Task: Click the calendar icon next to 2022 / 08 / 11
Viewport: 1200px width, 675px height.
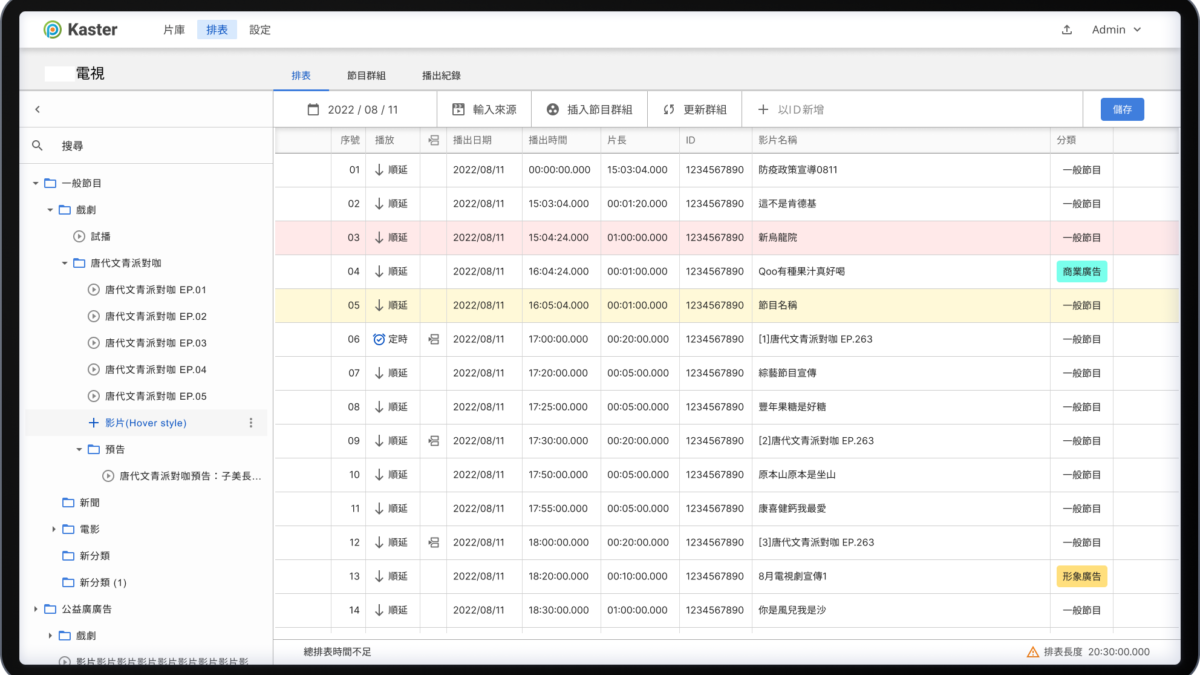Action: 313,110
